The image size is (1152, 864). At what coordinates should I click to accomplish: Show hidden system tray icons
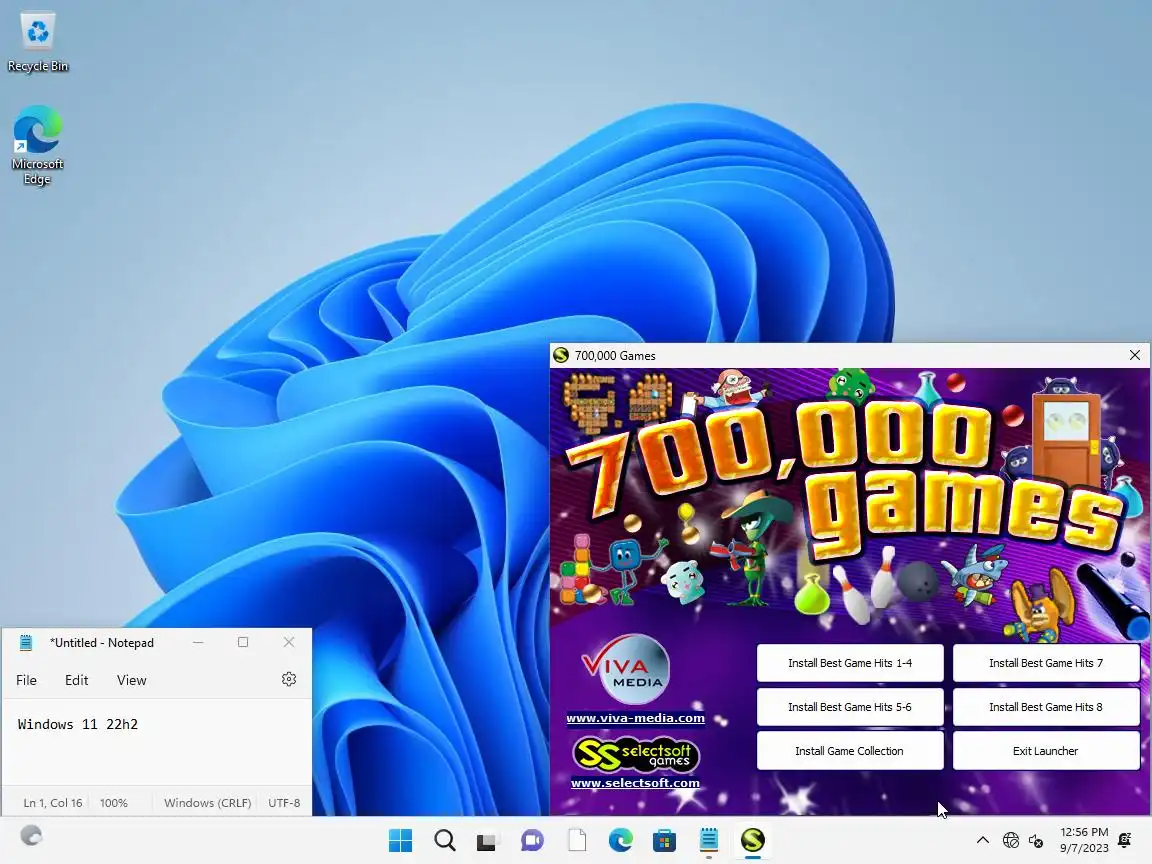[x=982, y=840]
